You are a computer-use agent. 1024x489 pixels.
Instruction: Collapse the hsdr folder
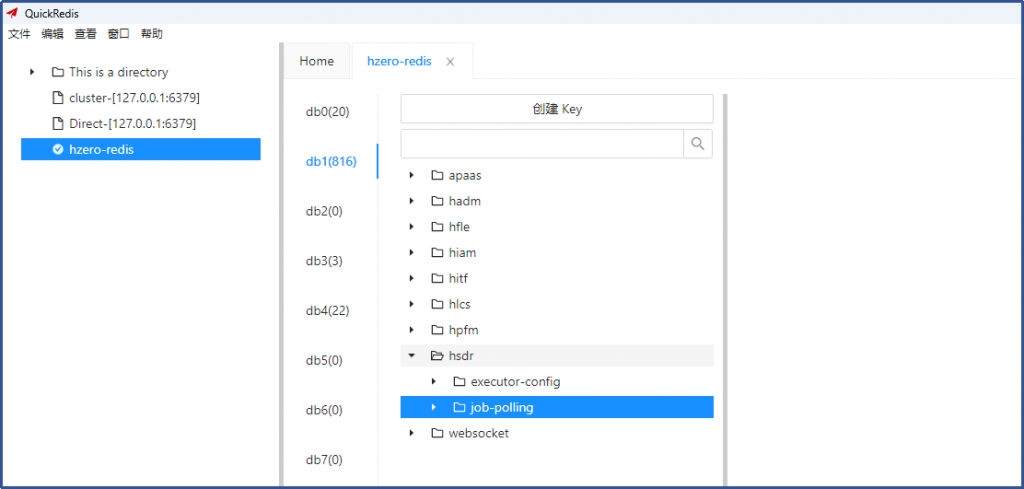[411, 356]
